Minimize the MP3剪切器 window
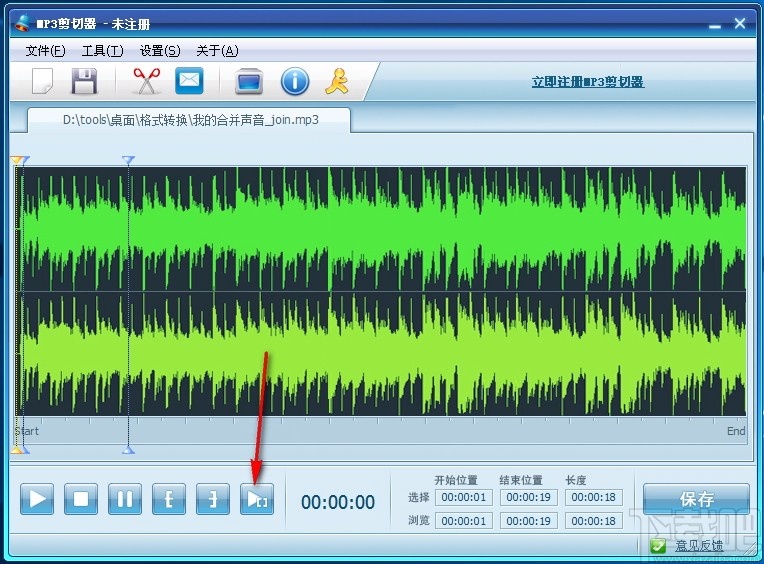The width and height of the screenshot is (764, 564). [x=715, y=26]
